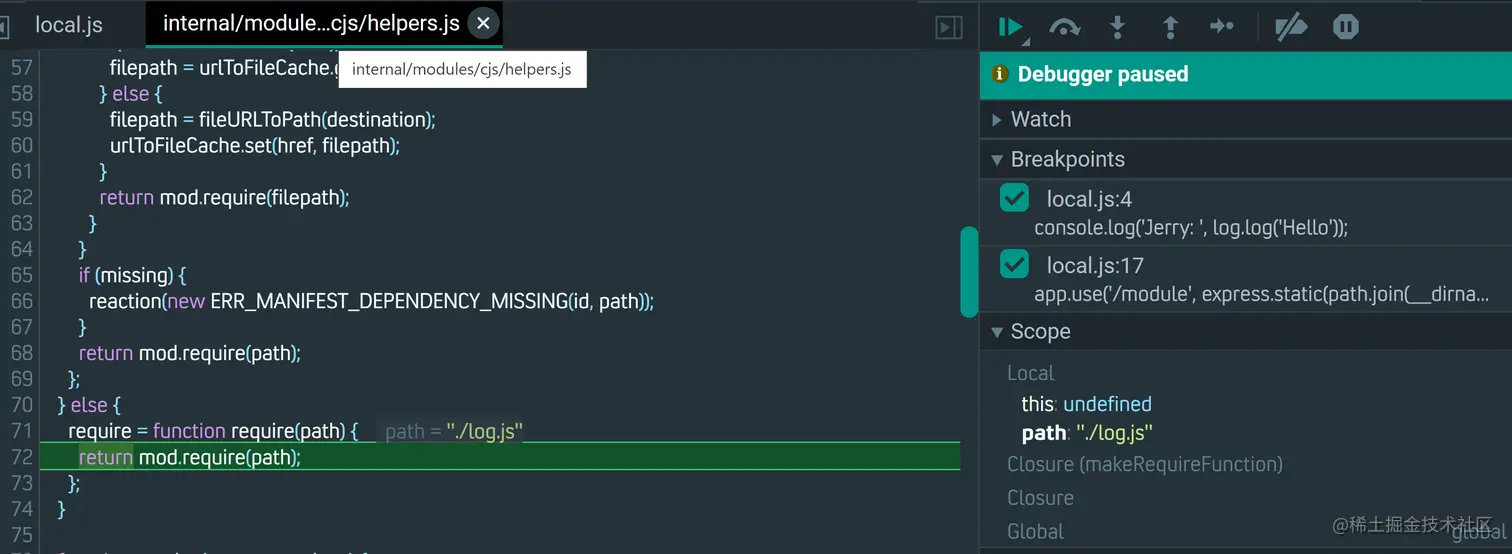Set breakpoint on line number 68
The image size is (1512, 554).
point(21,353)
